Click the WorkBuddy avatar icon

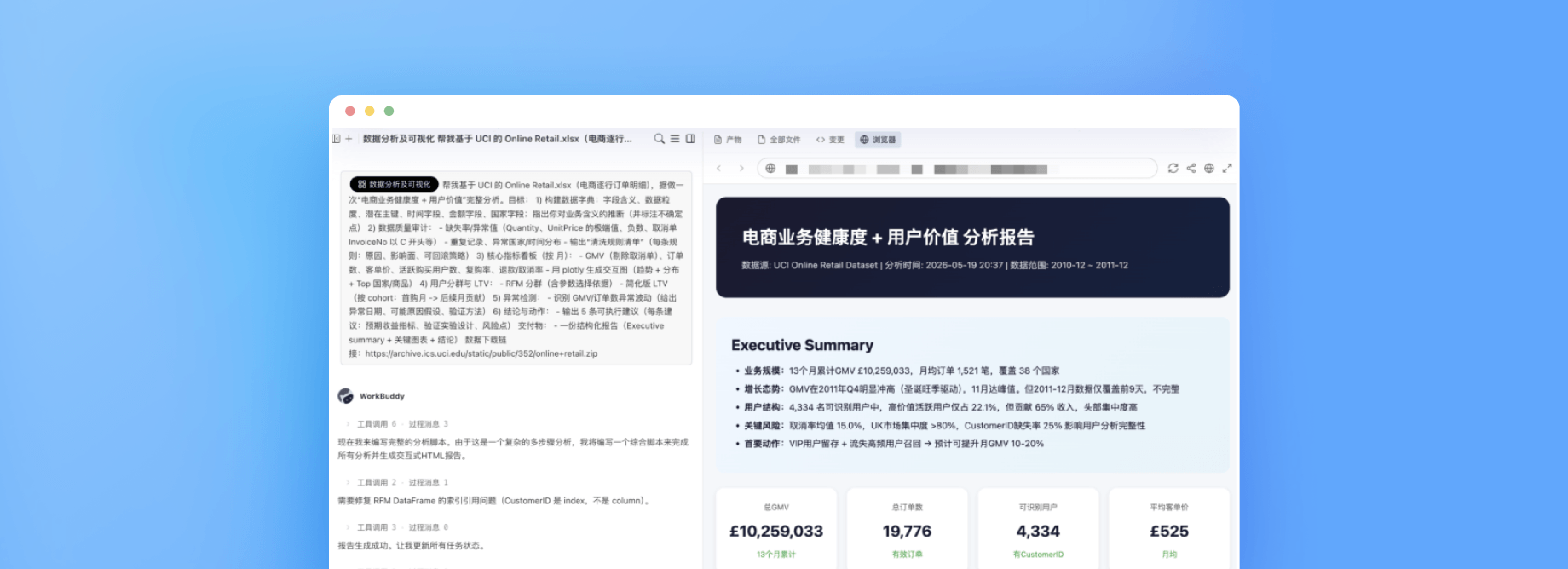click(345, 396)
